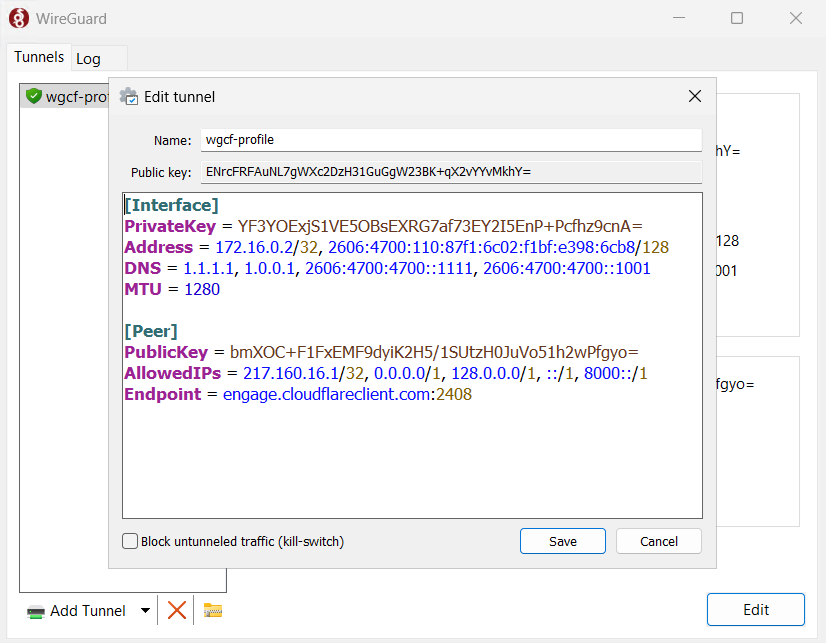
Task: Minimize the WireGuard window
Action: 679,18
